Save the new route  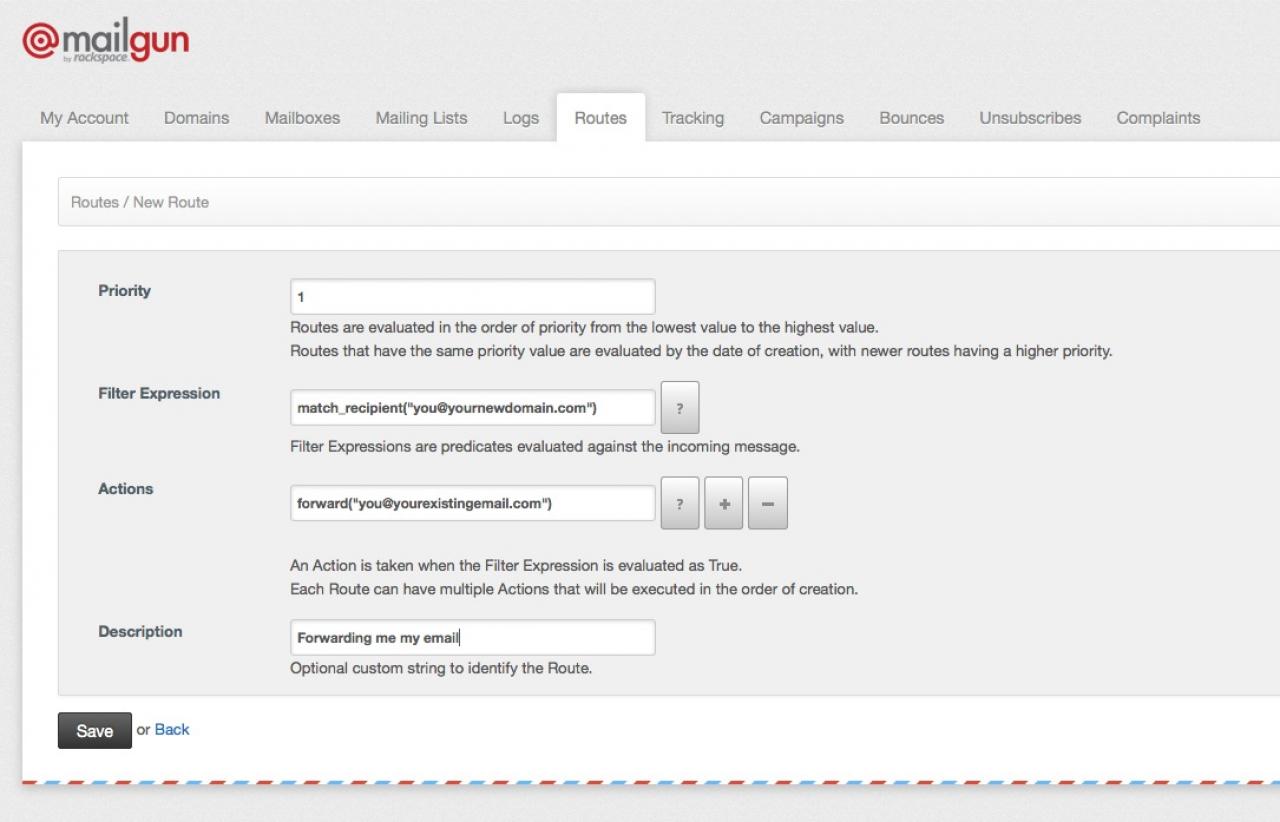(x=95, y=730)
